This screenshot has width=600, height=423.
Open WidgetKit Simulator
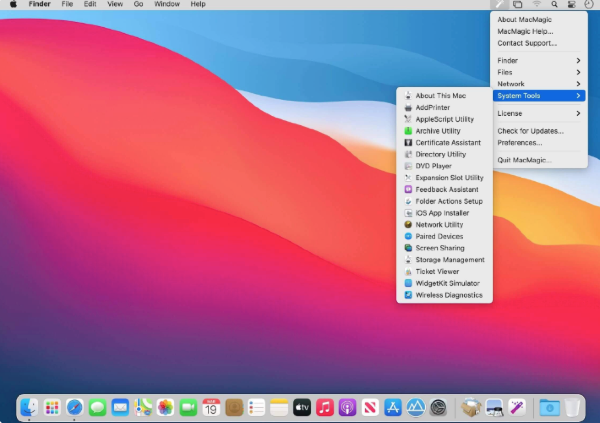pyautogui.click(x=444, y=283)
